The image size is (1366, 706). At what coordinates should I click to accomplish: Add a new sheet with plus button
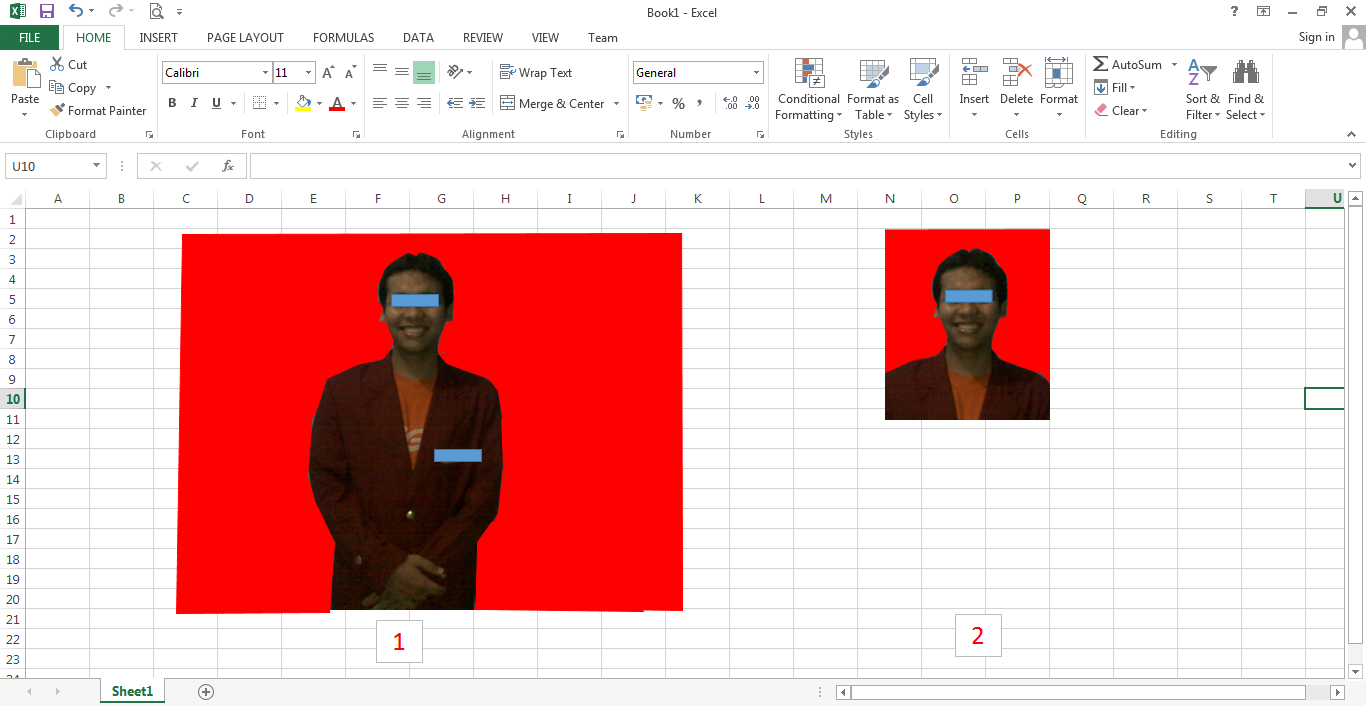[x=206, y=691]
